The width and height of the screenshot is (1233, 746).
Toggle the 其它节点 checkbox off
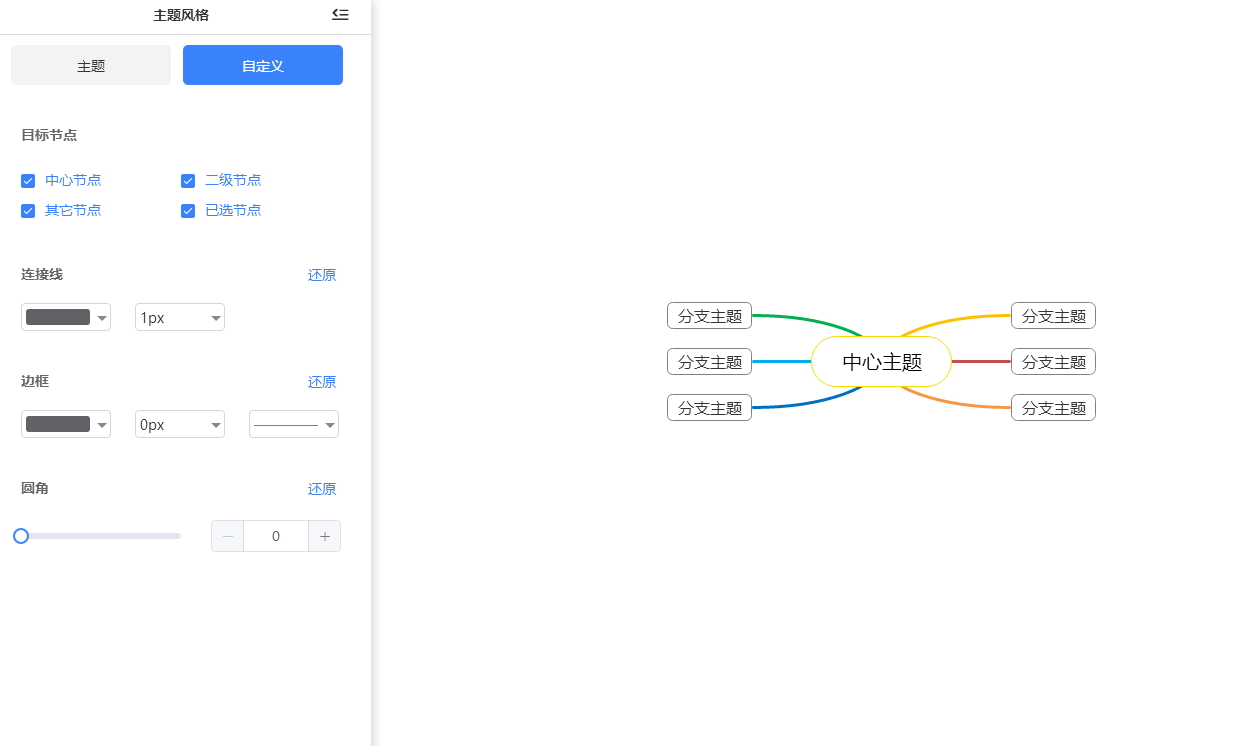tap(28, 211)
